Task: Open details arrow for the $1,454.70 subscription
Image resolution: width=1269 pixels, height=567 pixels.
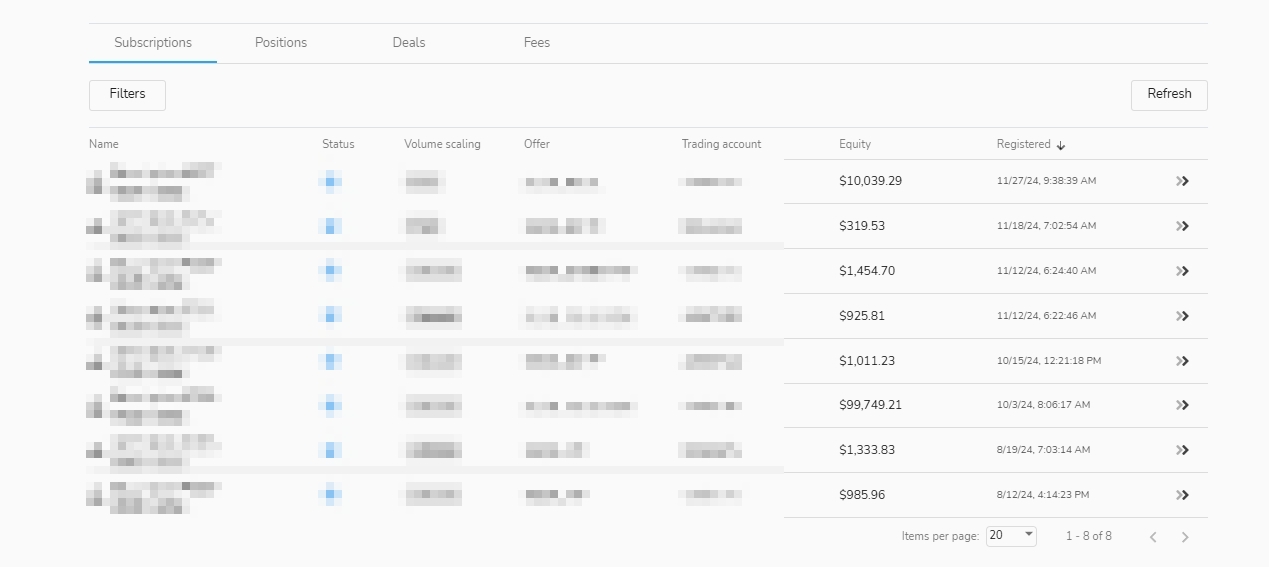Action: click(x=1182, y=271)
